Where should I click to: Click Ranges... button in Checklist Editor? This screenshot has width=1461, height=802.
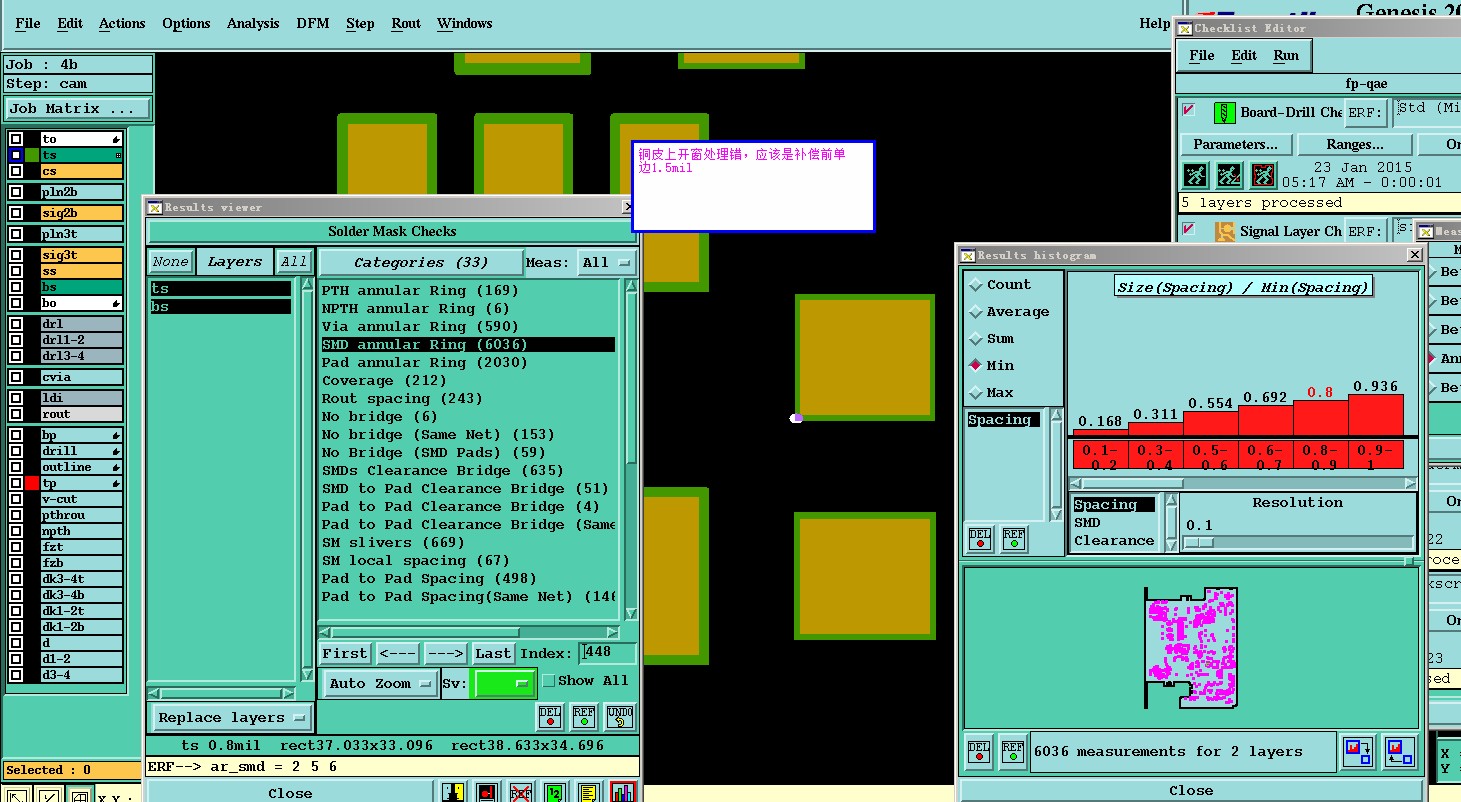click(x=1355, y=144)
